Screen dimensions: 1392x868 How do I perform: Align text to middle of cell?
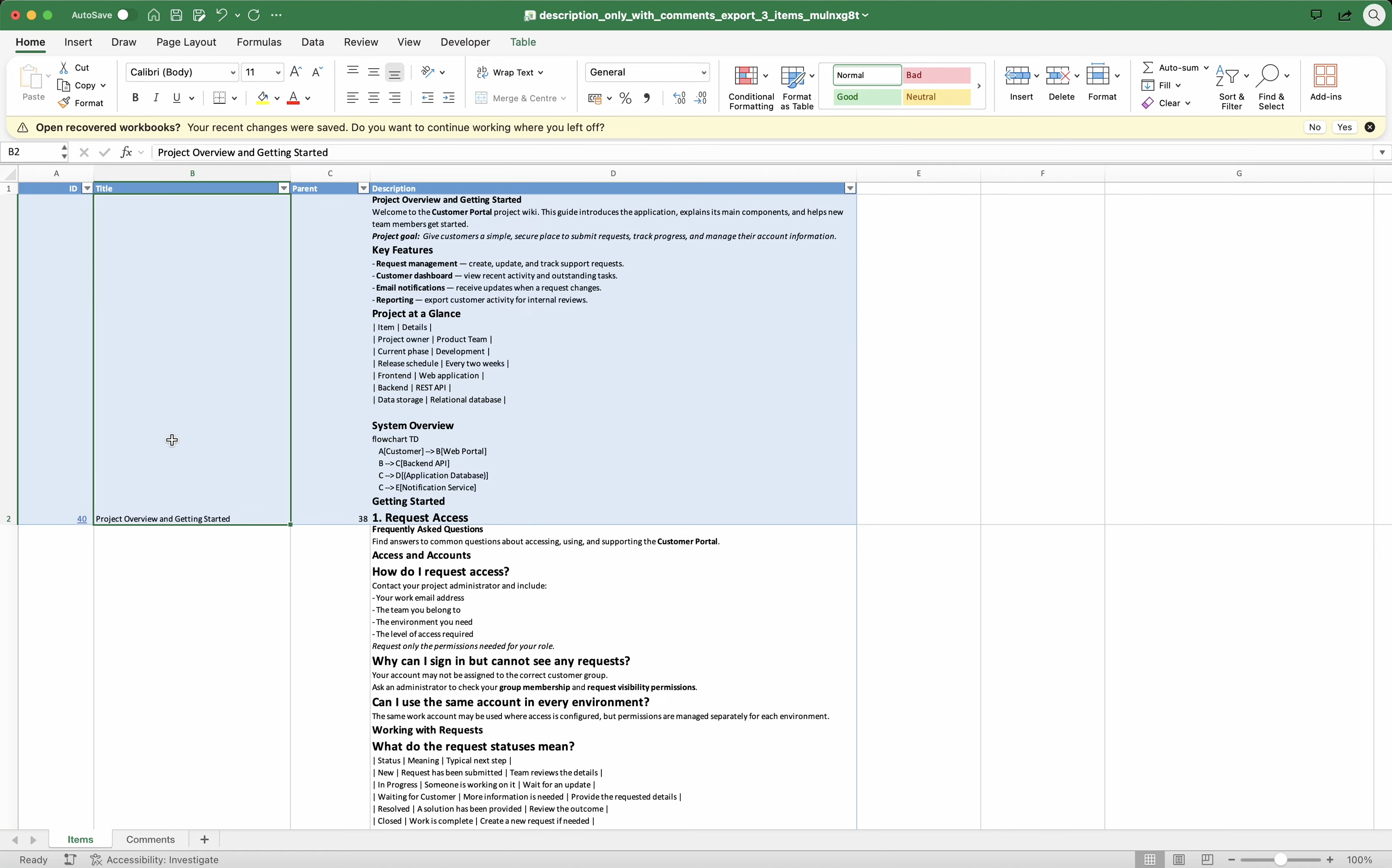tap(374, 72)
